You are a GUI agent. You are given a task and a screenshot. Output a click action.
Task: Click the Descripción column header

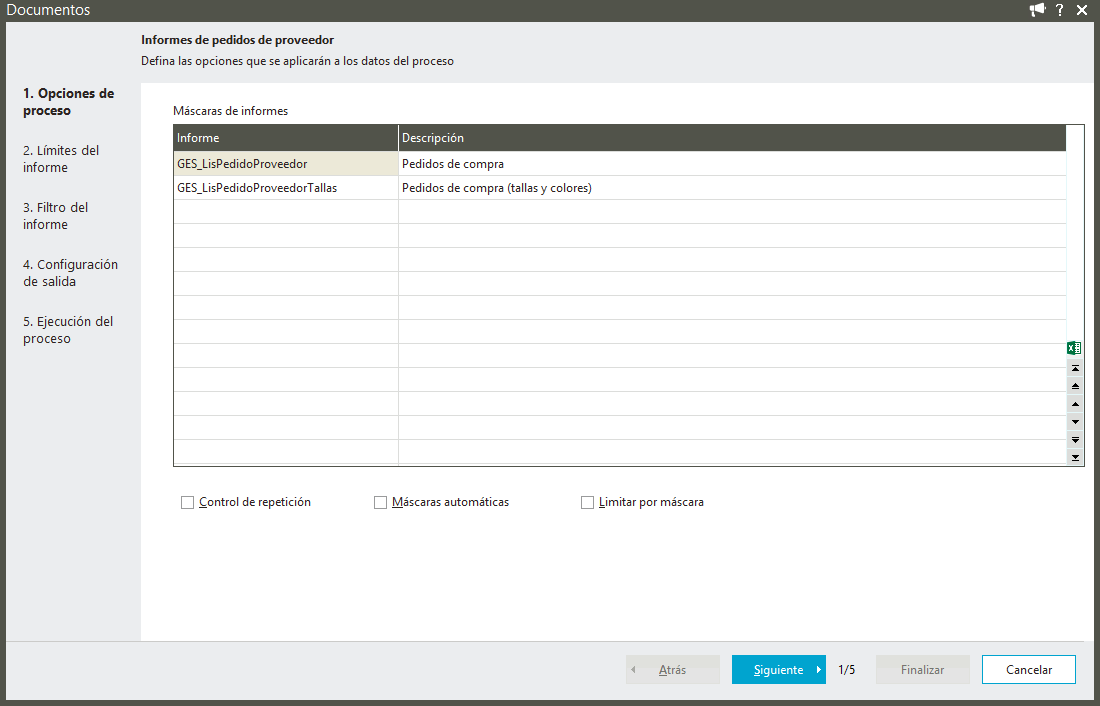[x=732, y=138]
